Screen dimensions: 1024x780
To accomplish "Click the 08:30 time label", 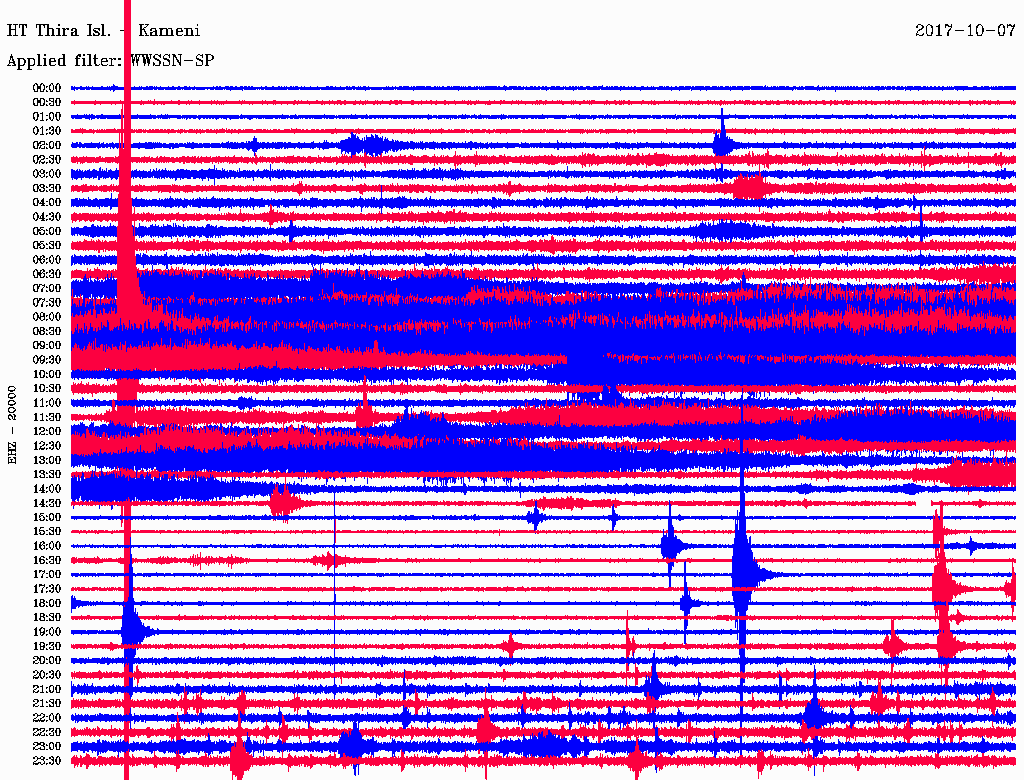I will [x=47, y=331].
